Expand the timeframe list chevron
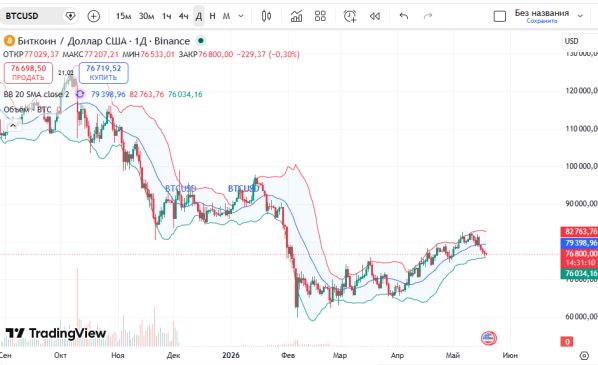The image size is (598, 365). (241, 16)
